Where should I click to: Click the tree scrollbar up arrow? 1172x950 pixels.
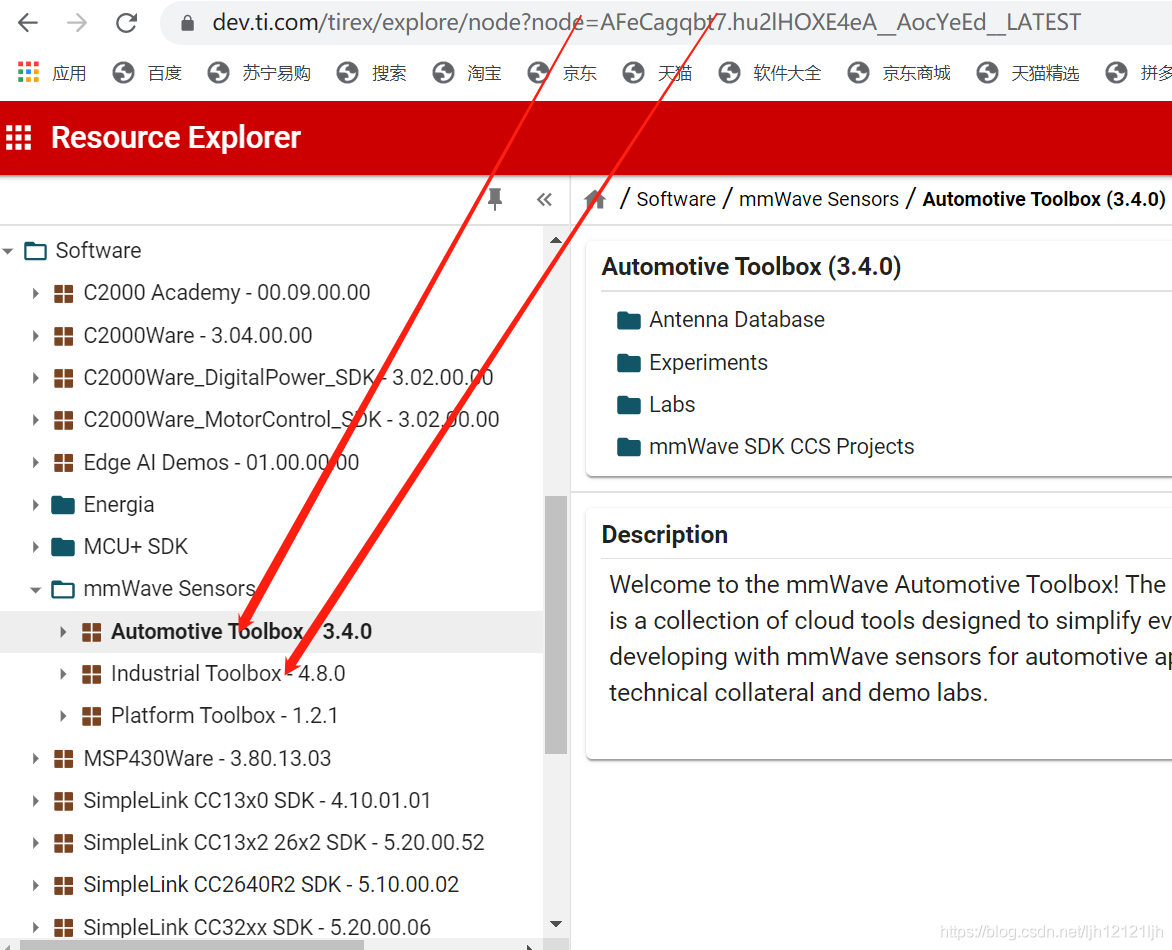tap(555, 240)
